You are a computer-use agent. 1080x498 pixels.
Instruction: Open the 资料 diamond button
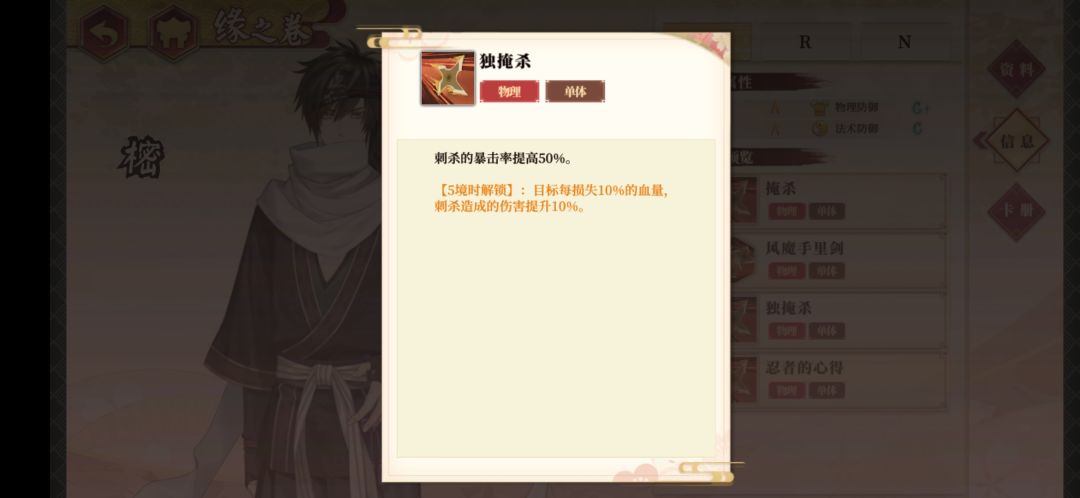(1017, 69)
